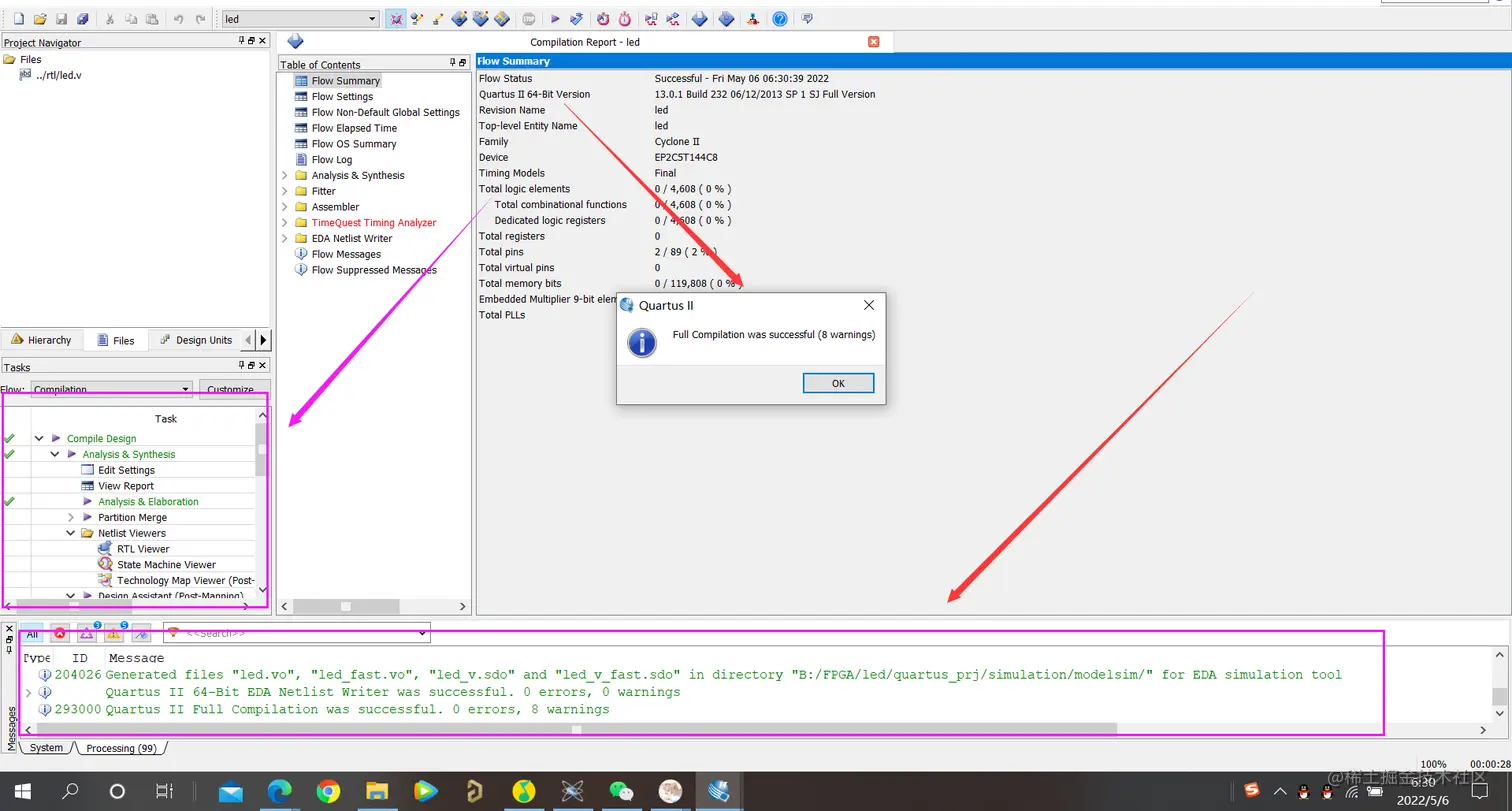The image size is (1512, 811).
Task: Switch to the Design Units tab
Action: [x=196, y=340]
